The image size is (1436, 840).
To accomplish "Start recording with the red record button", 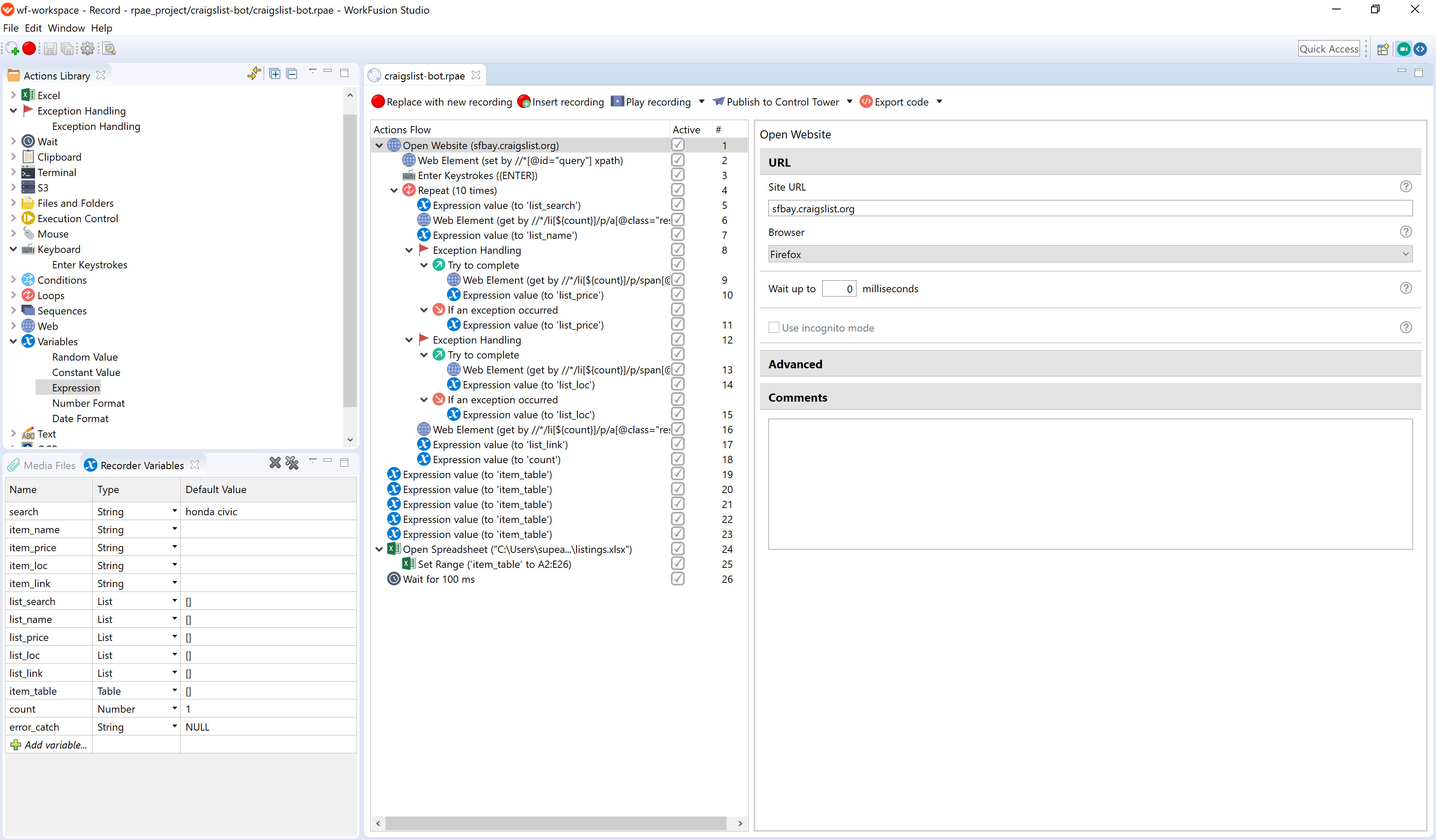I will tap(29, 48).
